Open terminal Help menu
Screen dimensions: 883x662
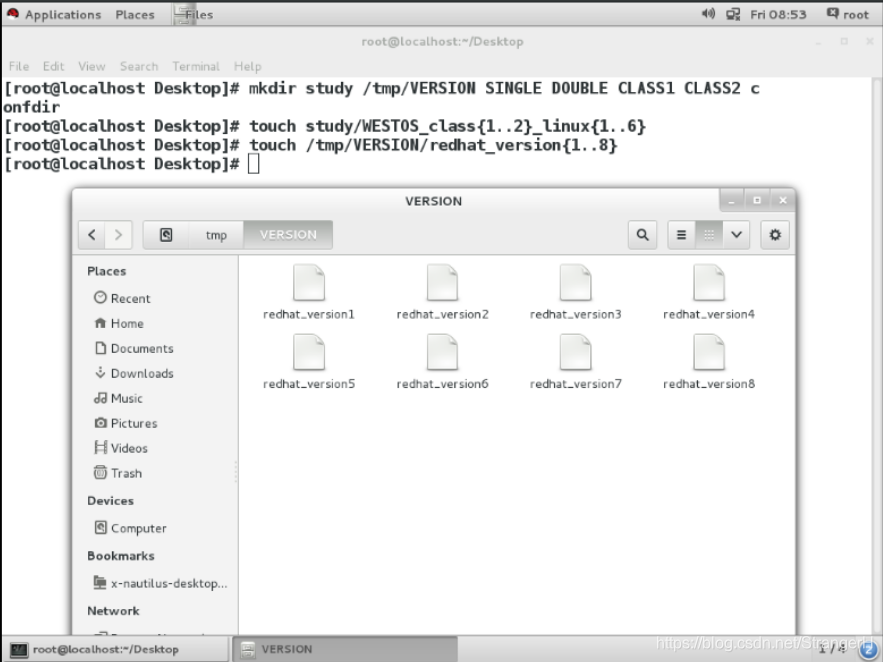(247, 66)
